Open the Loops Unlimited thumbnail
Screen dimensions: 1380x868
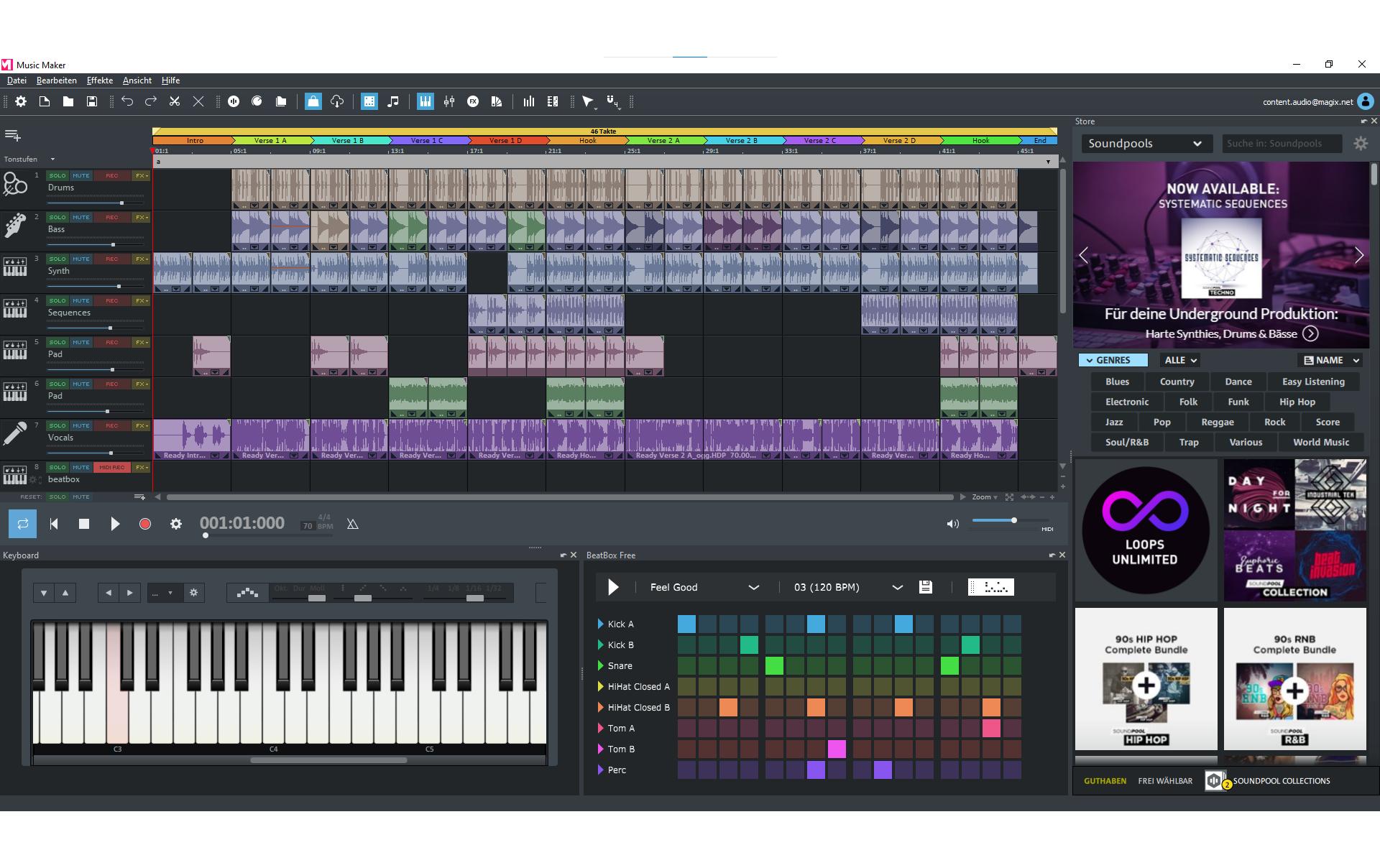pyautogui.click(x=1146, y=530)
